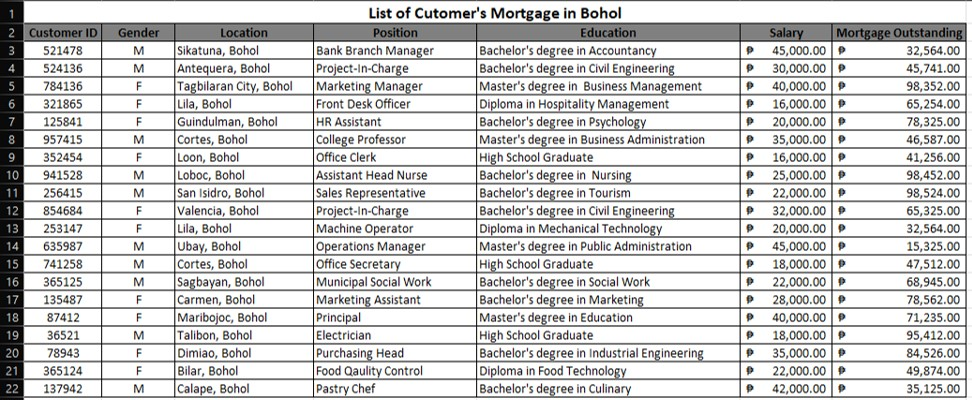Image resolution: width=972 pixels, height=400 pixels.
Task: Click the 'Assistant Head Nurse' cell
Action: [394, 175]
